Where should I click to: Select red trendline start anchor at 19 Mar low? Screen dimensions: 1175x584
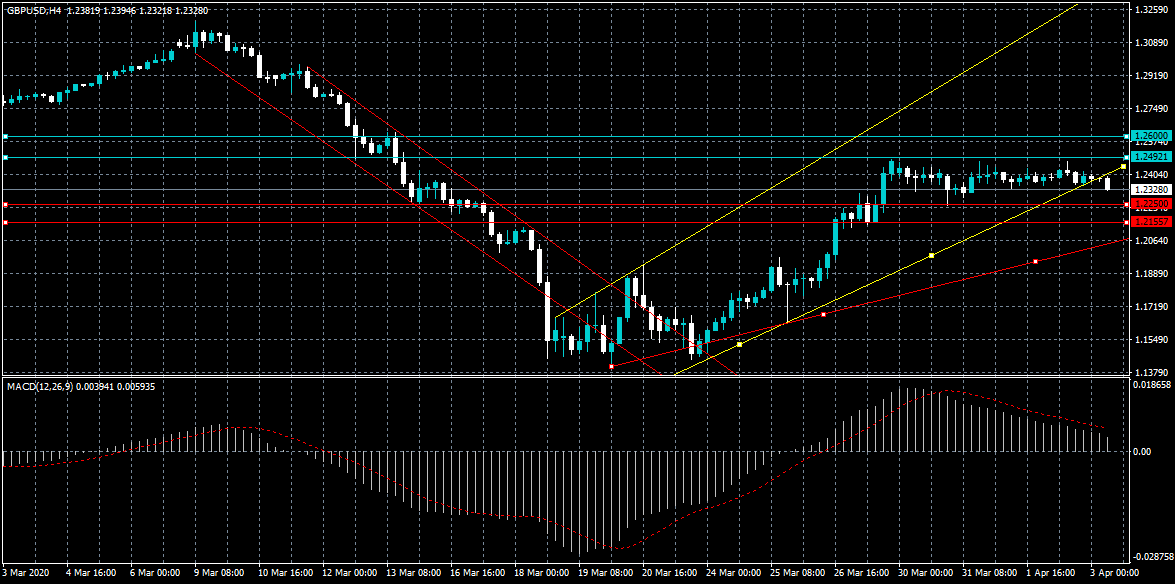tap(612, 367)
